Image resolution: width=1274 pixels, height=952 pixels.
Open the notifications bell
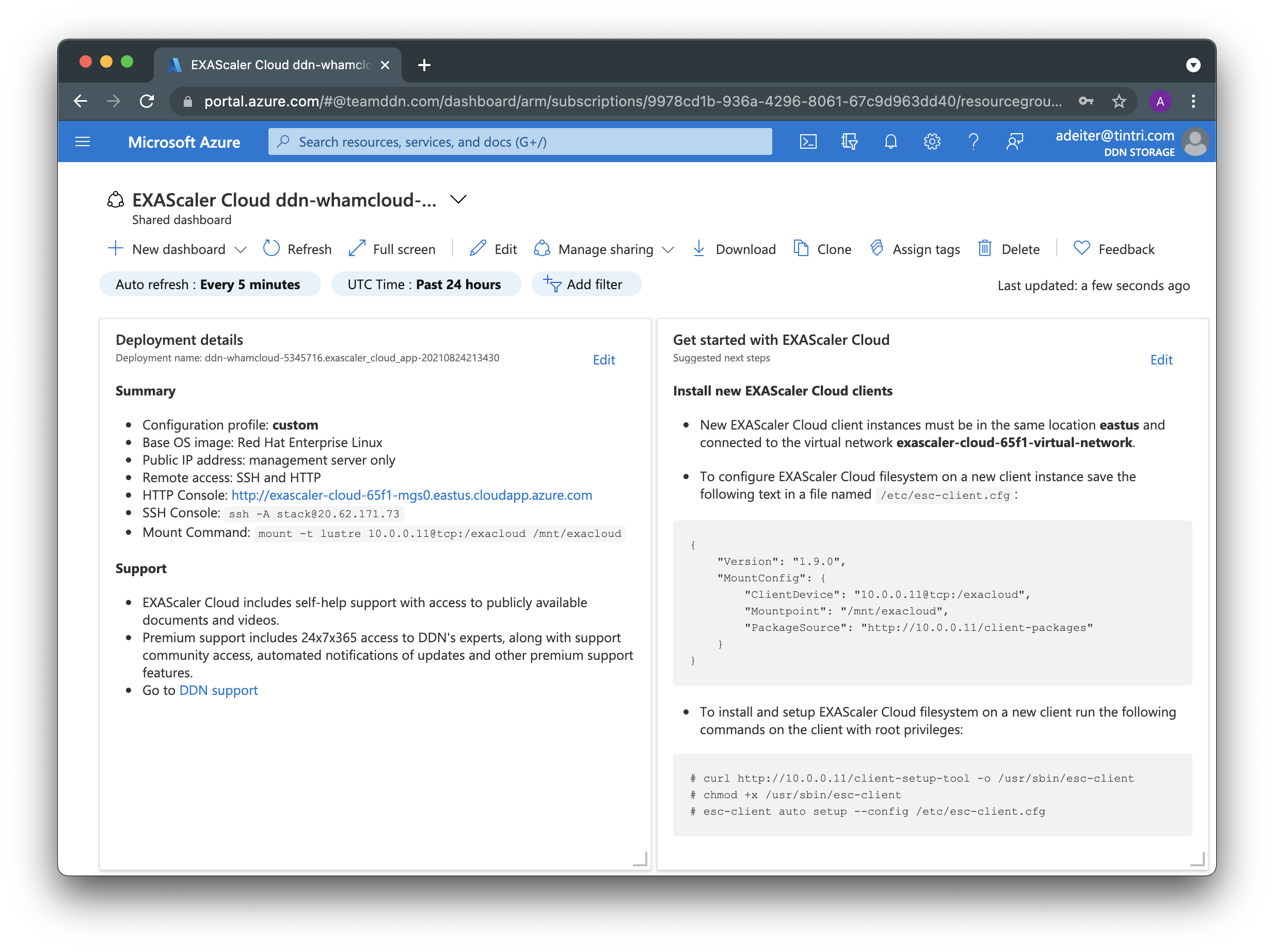pos(890,141)
